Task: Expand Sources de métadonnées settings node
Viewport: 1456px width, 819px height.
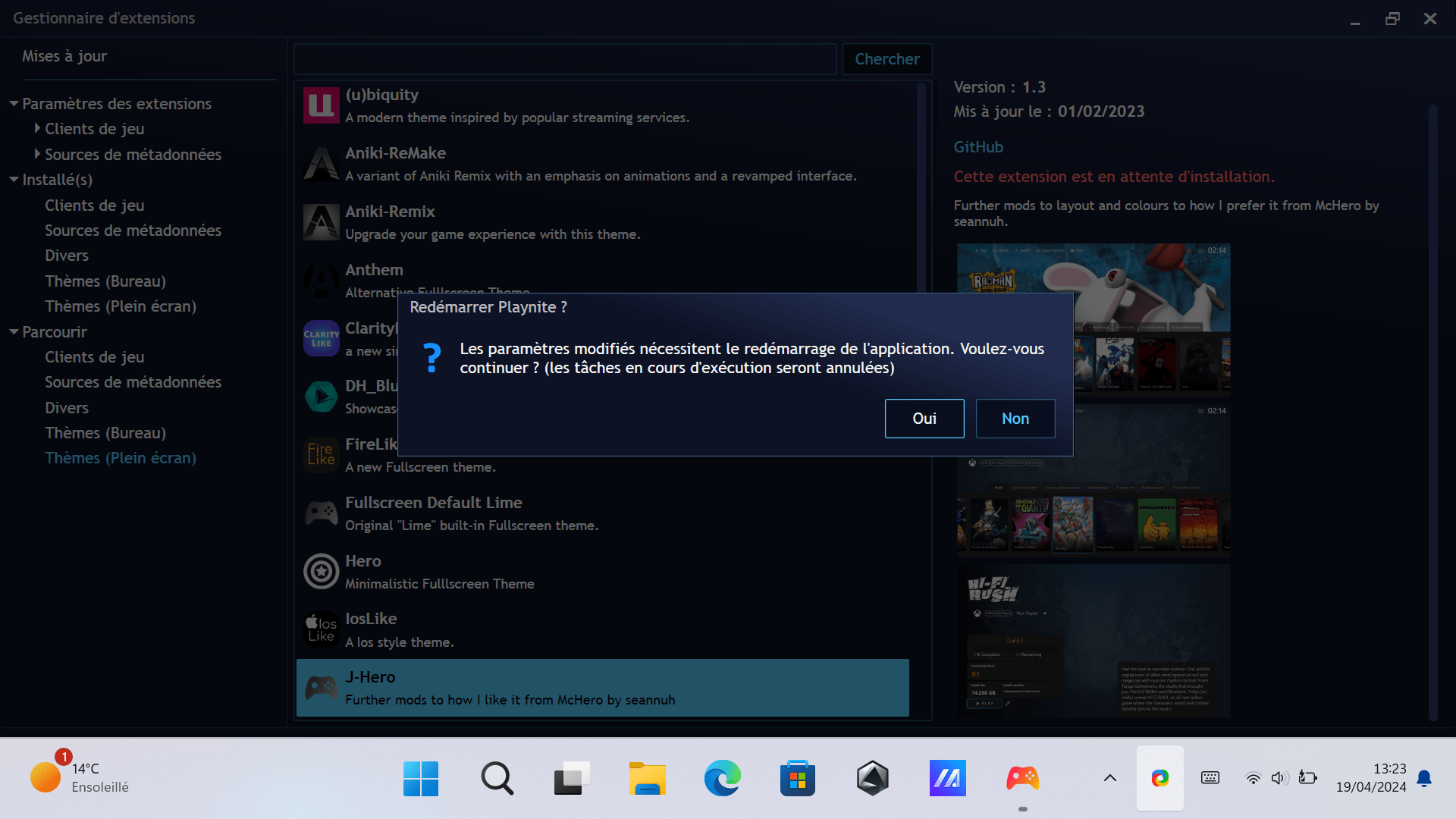Action: pyautogui.click(x=37, y=154)
